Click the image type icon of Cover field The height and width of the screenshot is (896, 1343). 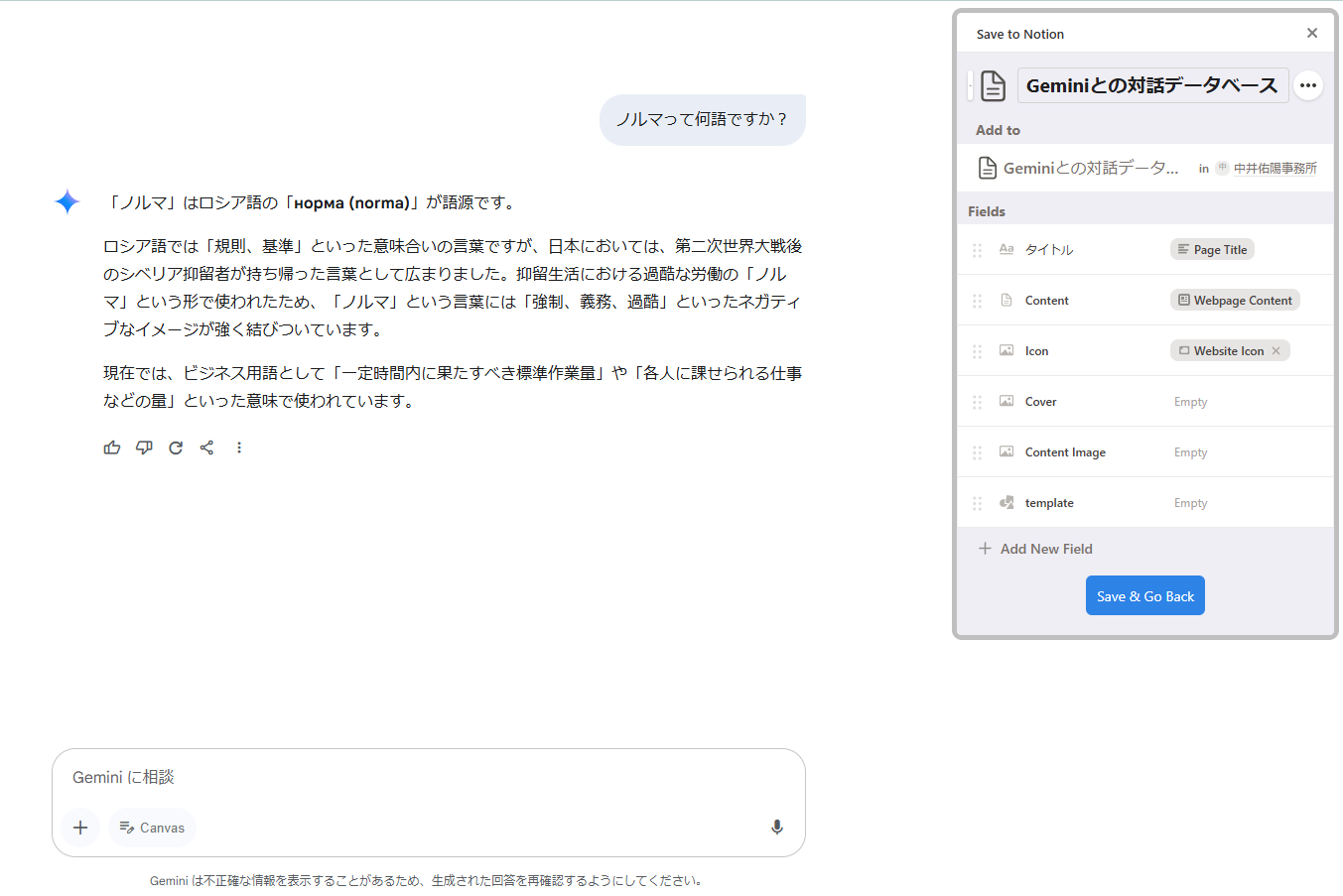click(x=1007, y=401)
